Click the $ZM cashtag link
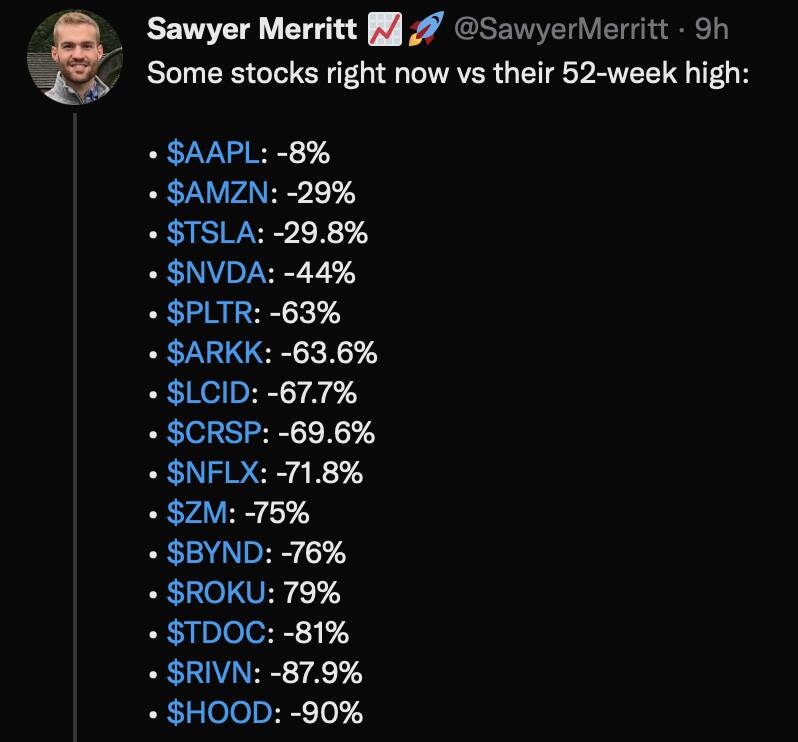 pos(197,512)
